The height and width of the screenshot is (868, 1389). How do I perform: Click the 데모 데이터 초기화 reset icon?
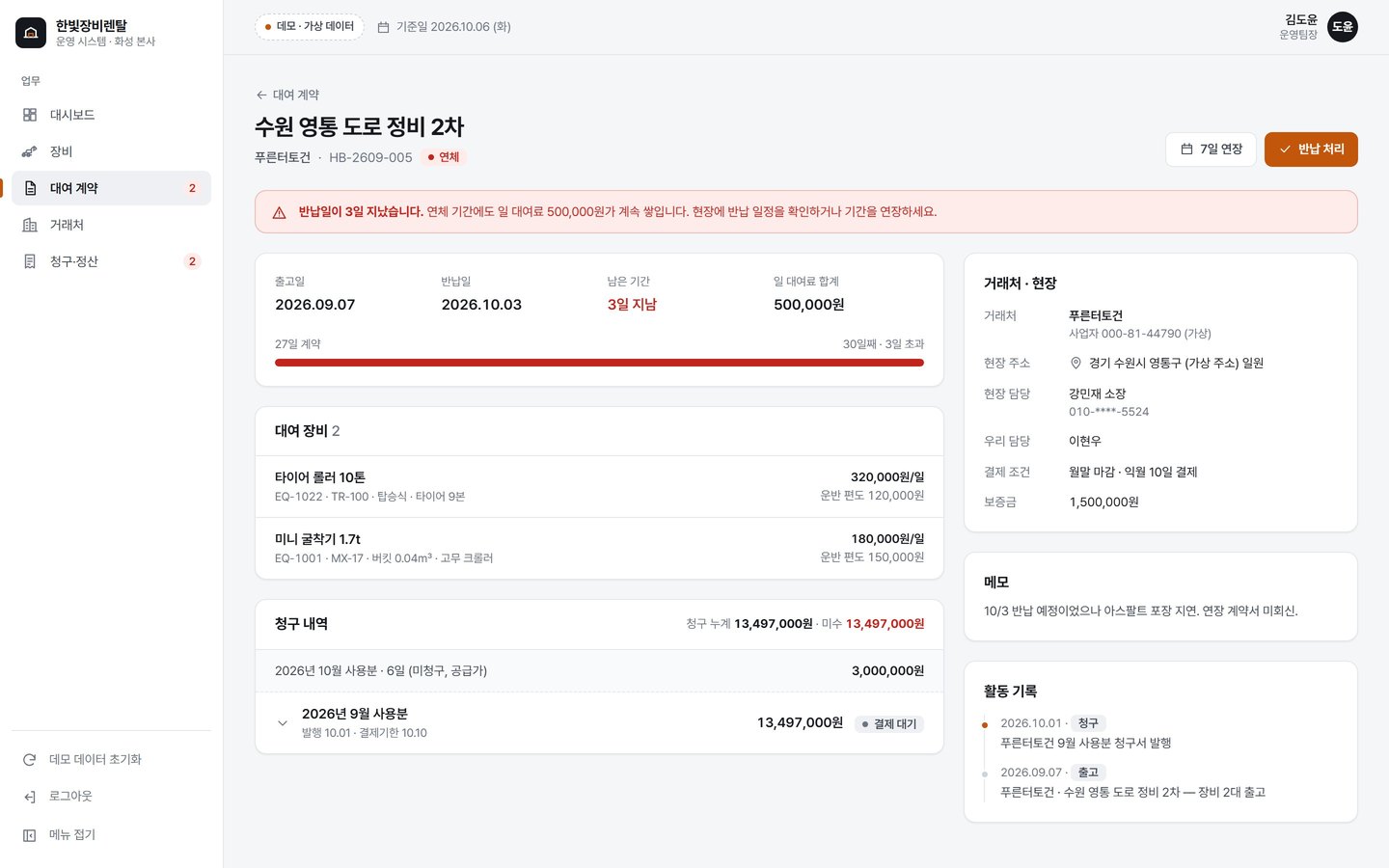(x=30, y=760)
